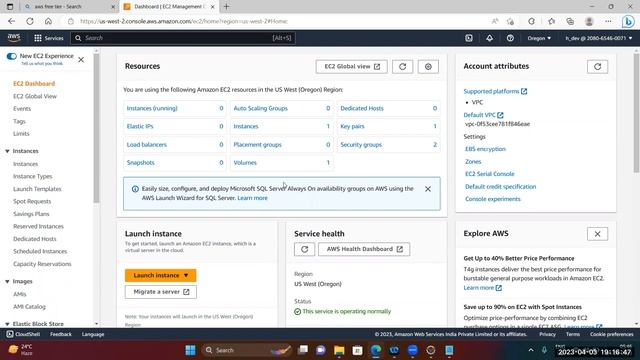Switch to the aws free tier Search tab

click(x=69, y=7)
